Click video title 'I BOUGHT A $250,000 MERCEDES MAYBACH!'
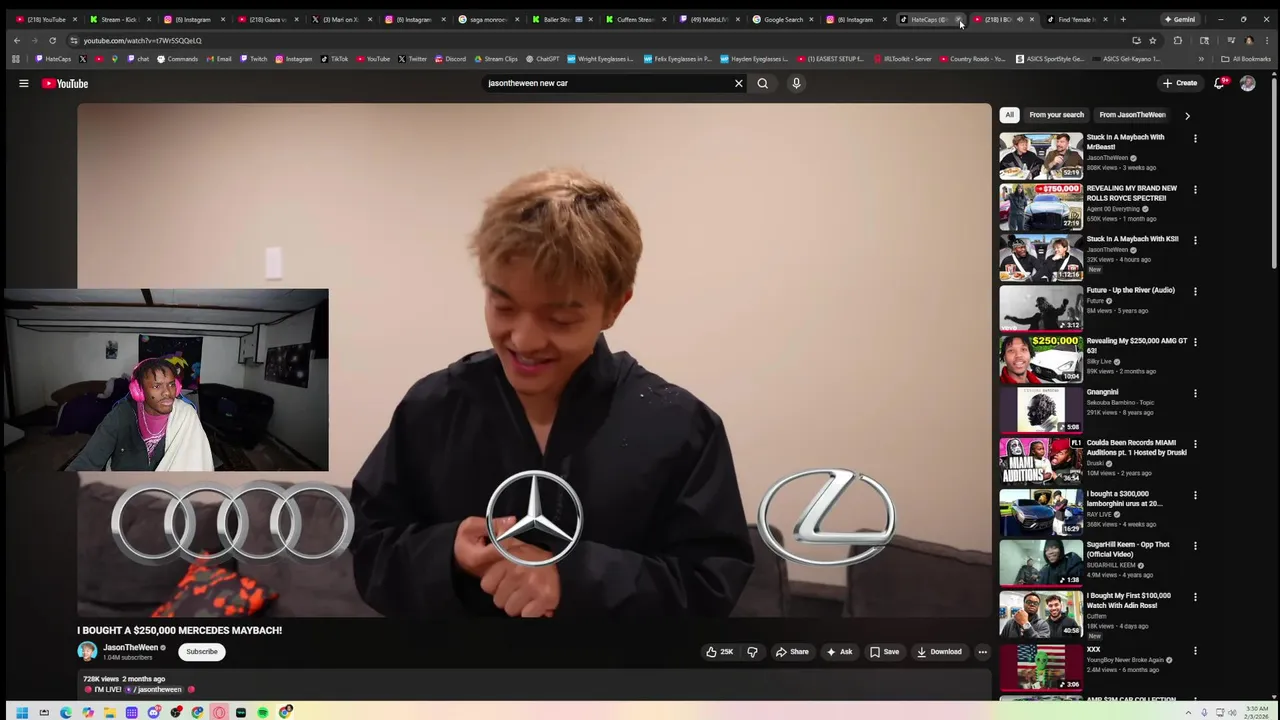Viewport: 1280px width, 720px height. pyautogui.click(x=179, y=630)
